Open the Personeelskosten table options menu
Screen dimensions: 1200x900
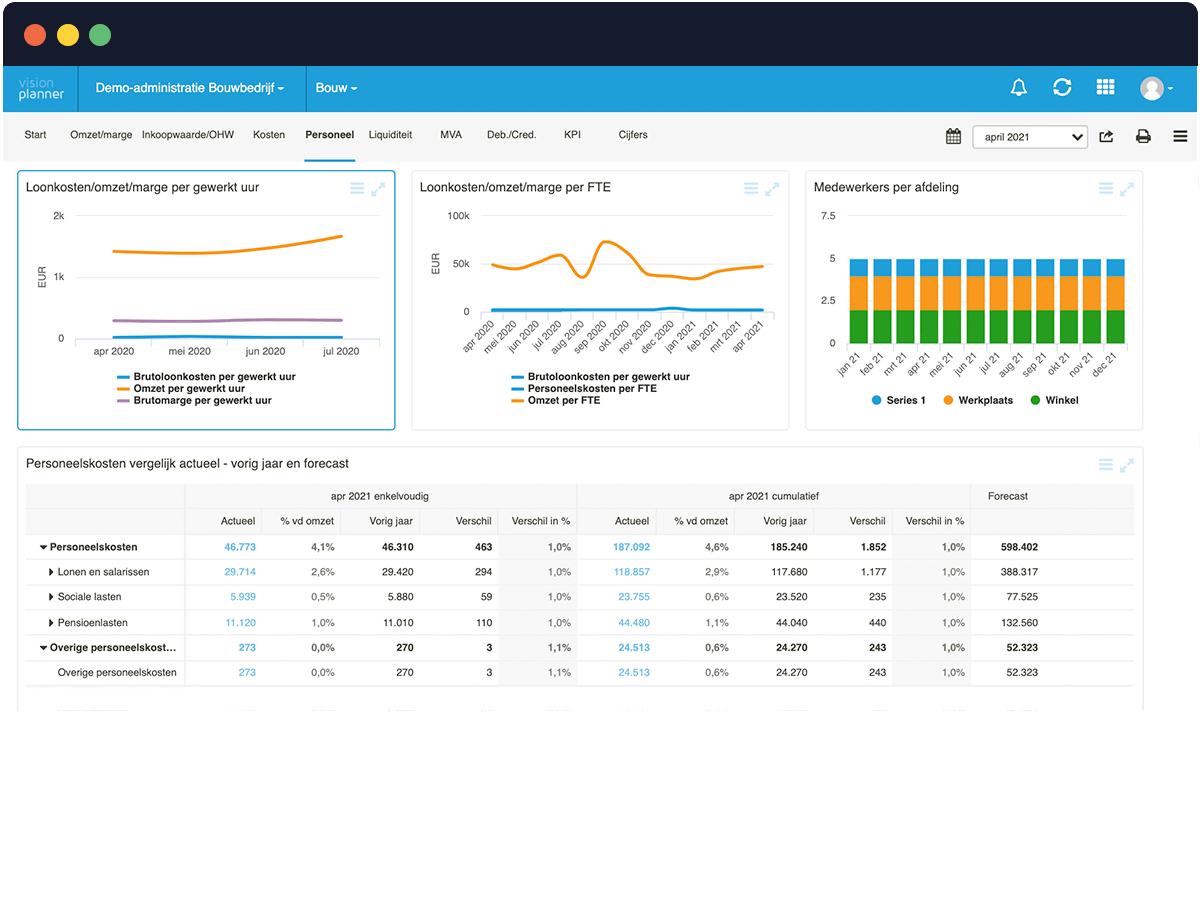1105,464
